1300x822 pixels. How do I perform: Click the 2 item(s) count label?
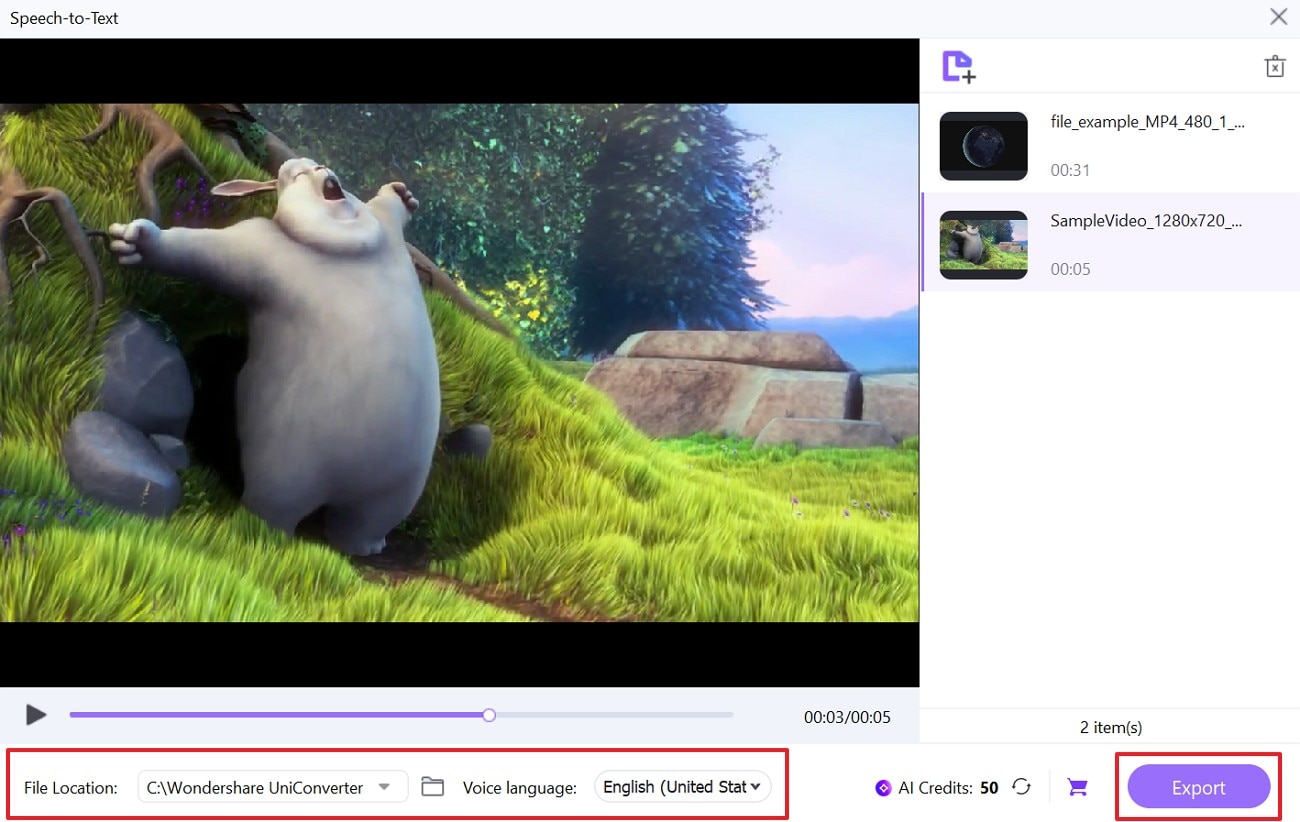click(1111, 727)
